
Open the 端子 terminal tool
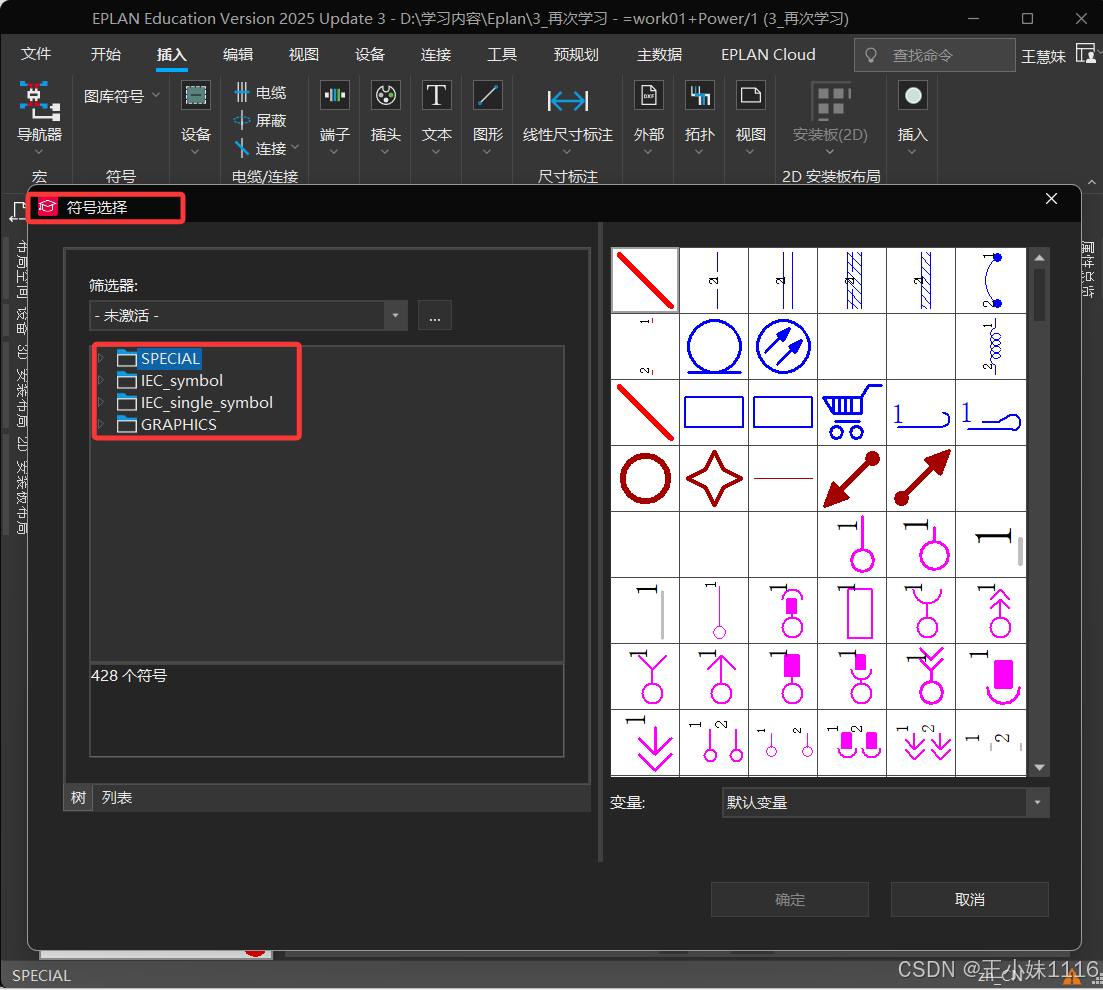pyautogui.click(x=335, y=96)
